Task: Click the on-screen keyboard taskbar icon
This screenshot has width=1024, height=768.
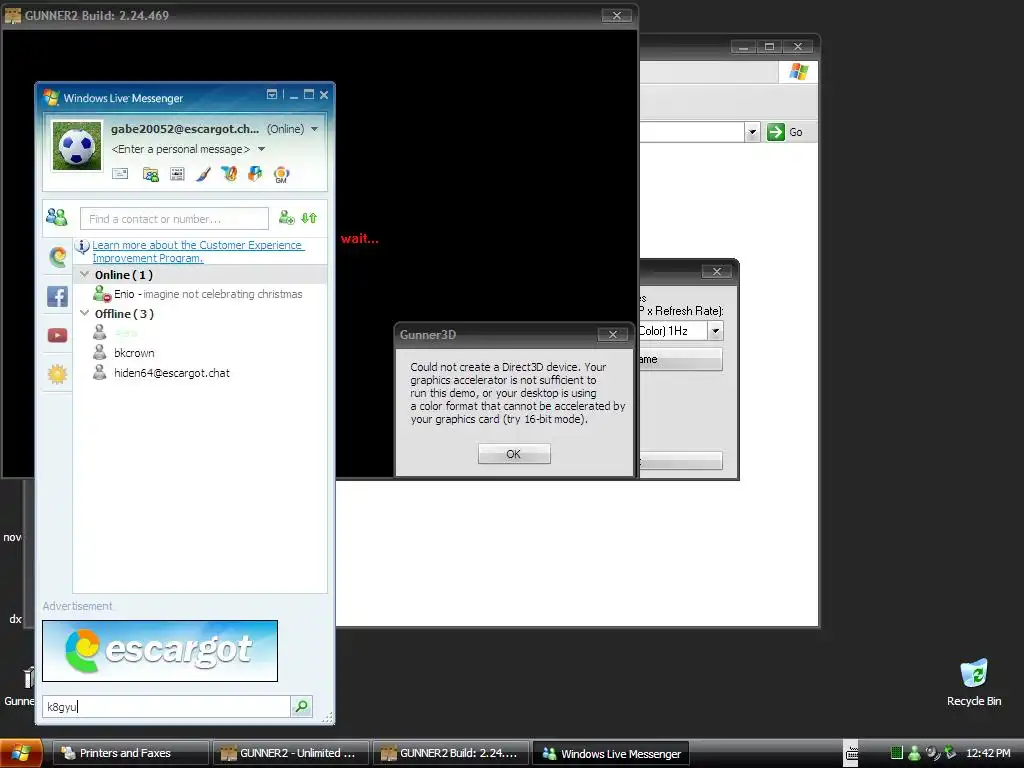Action: [852, 754]
